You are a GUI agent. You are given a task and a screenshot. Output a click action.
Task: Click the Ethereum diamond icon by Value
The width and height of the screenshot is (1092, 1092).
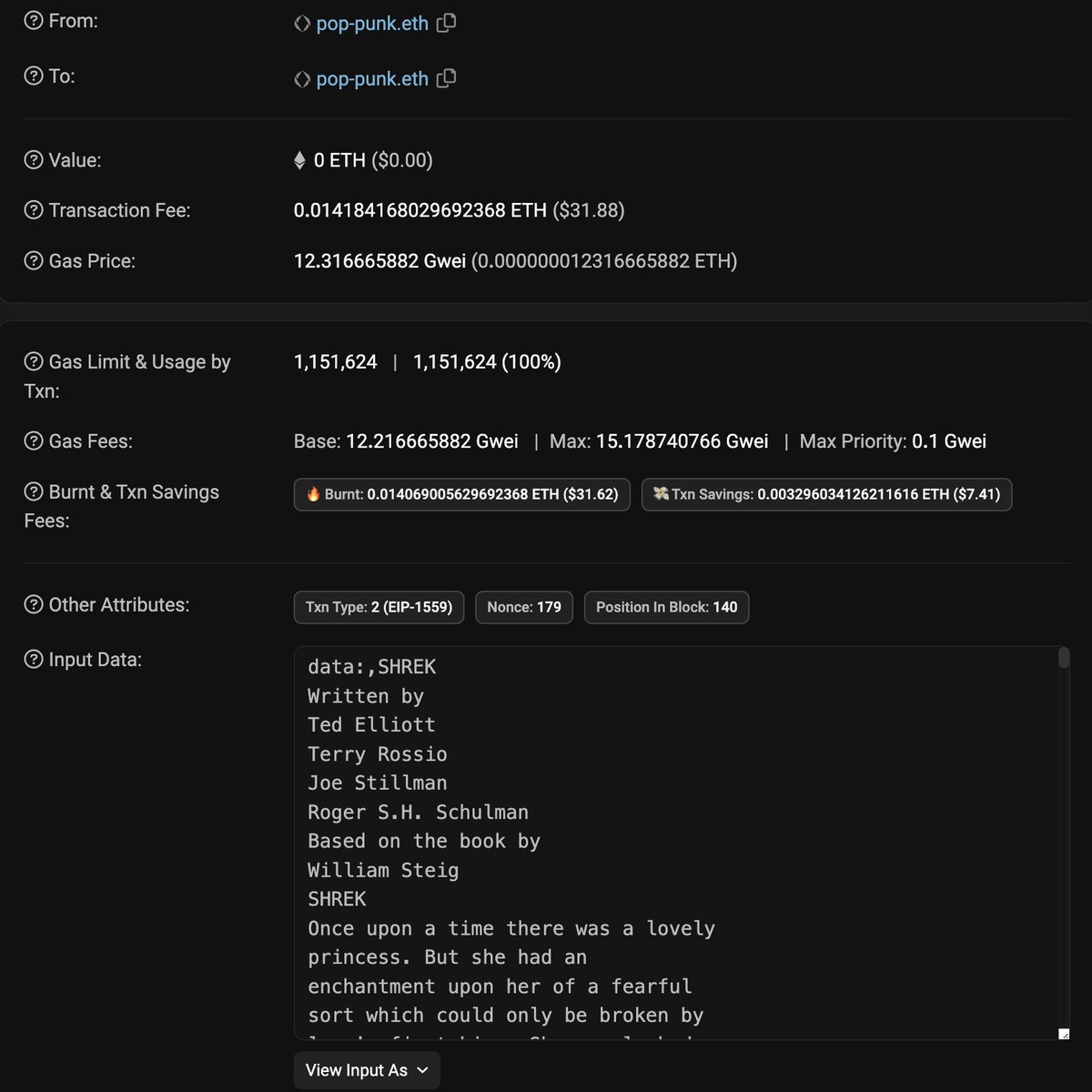pos(299,161)
